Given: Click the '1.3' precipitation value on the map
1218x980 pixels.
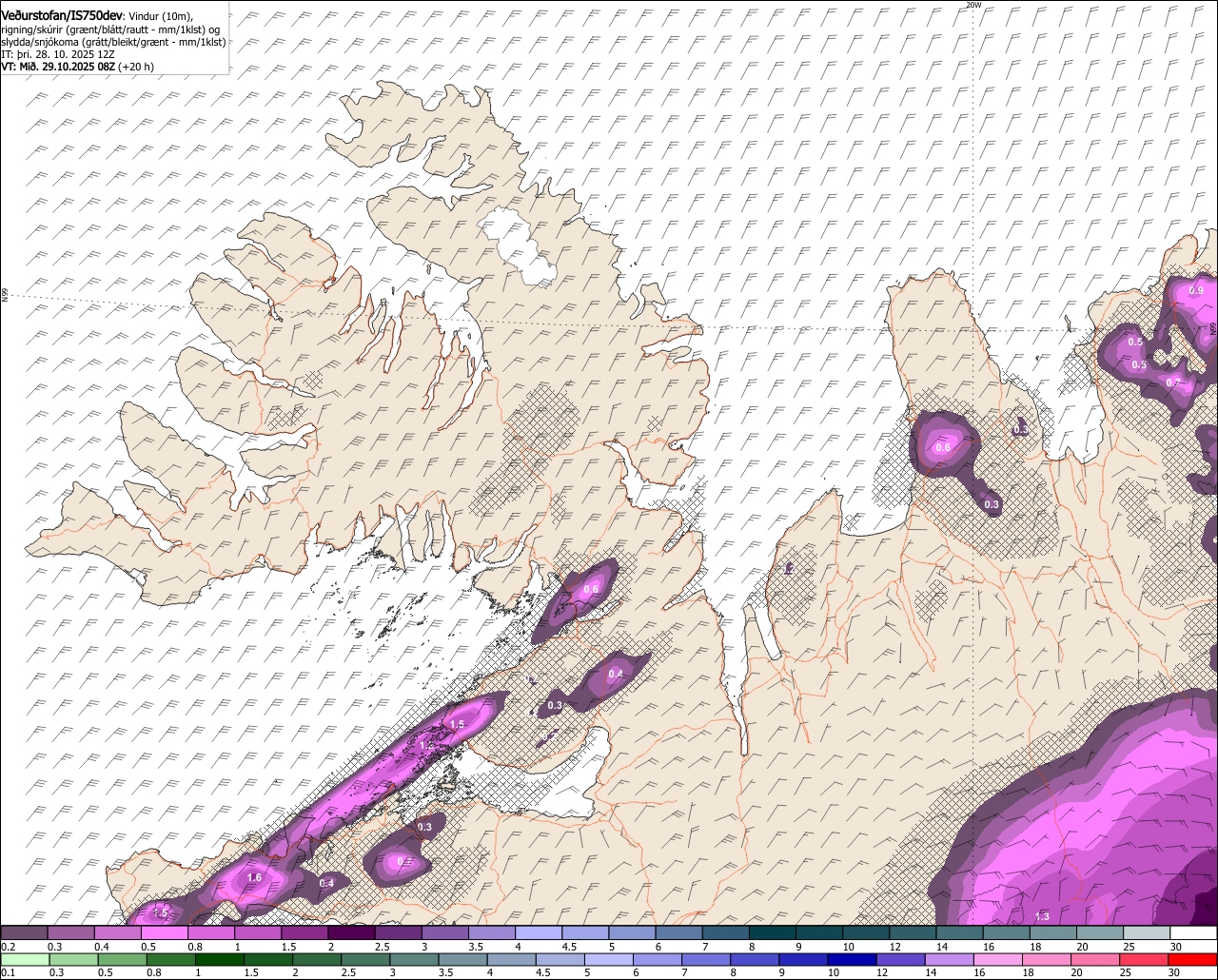Looking at the screenshot, I should click(1042, 916).
